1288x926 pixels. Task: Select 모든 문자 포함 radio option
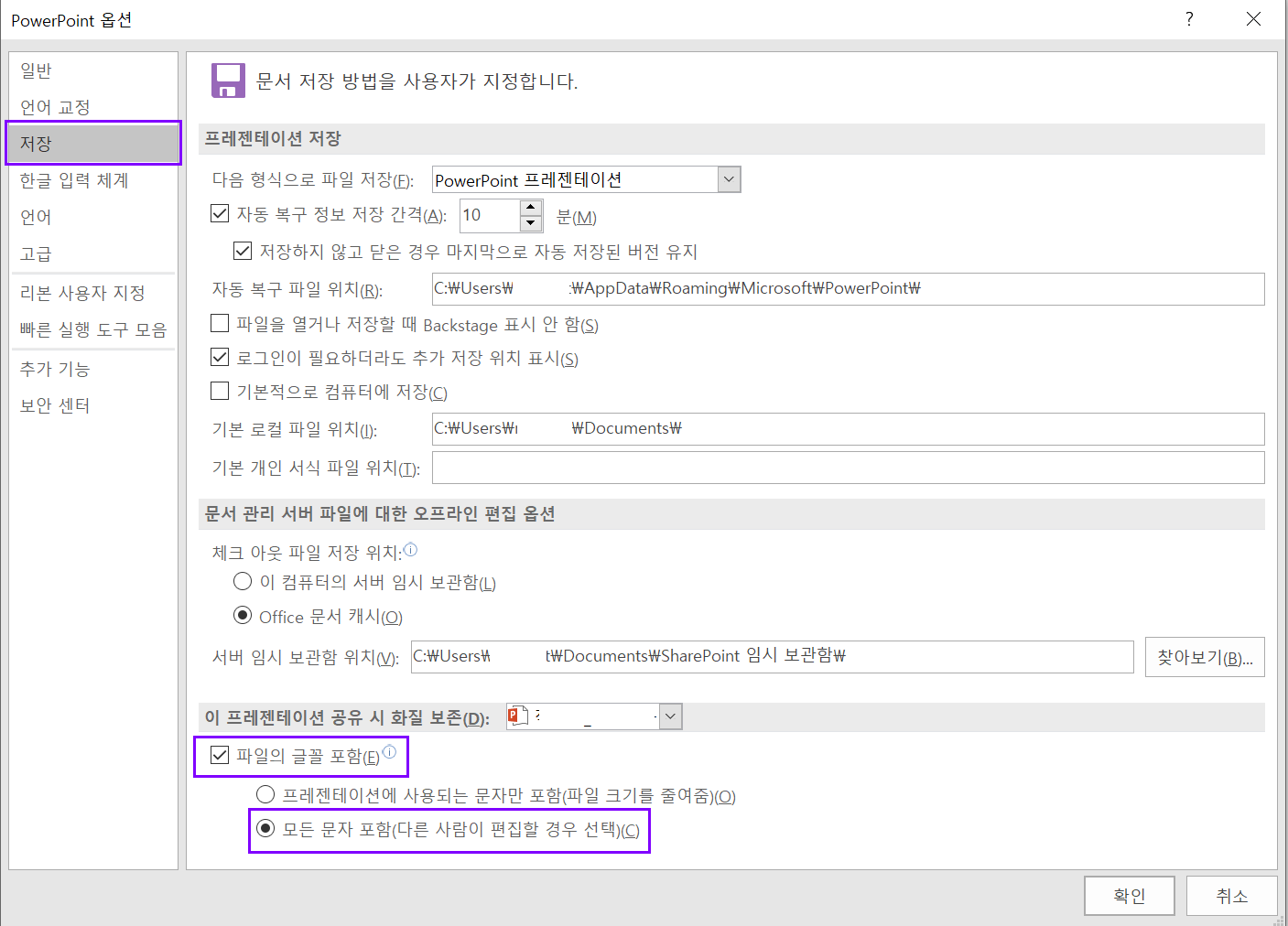[265, 828]
